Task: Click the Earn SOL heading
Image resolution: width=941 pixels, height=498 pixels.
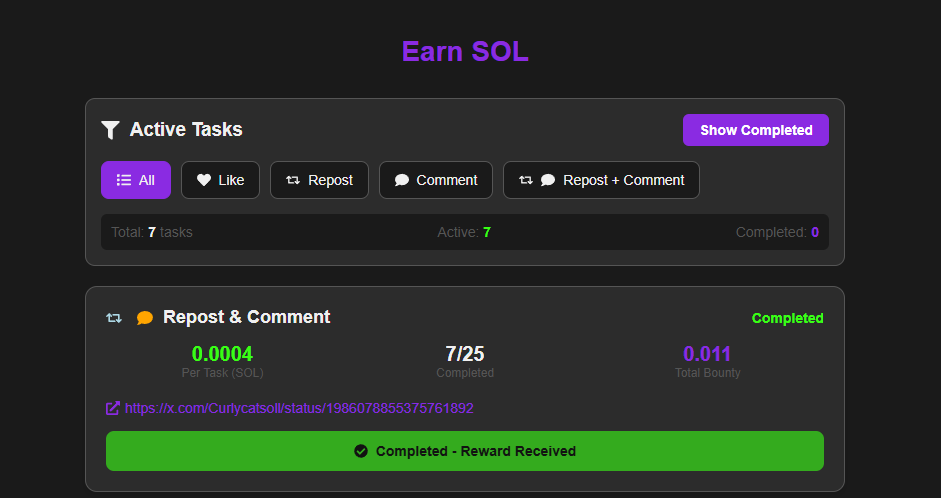Action: 465,52
